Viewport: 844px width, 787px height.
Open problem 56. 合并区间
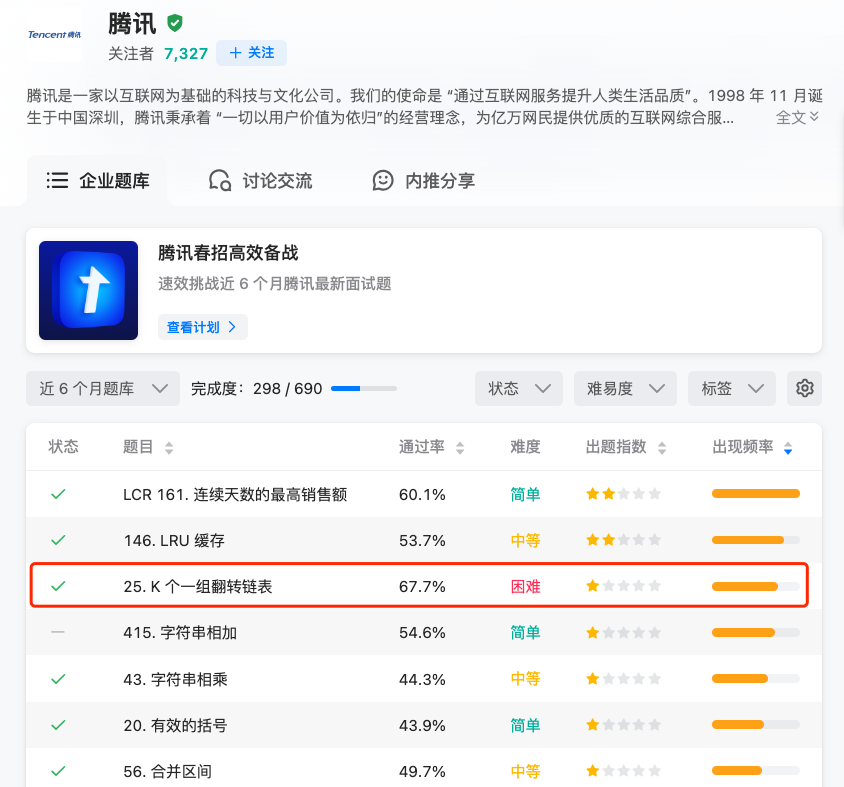coord(167,771)
